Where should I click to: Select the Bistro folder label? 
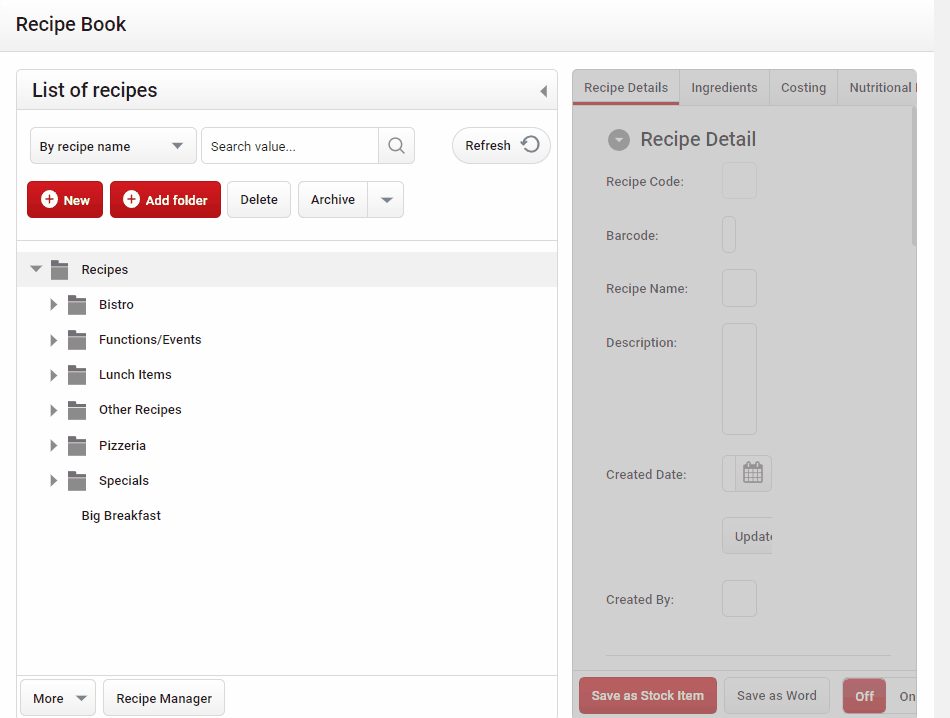click(116, 305)
